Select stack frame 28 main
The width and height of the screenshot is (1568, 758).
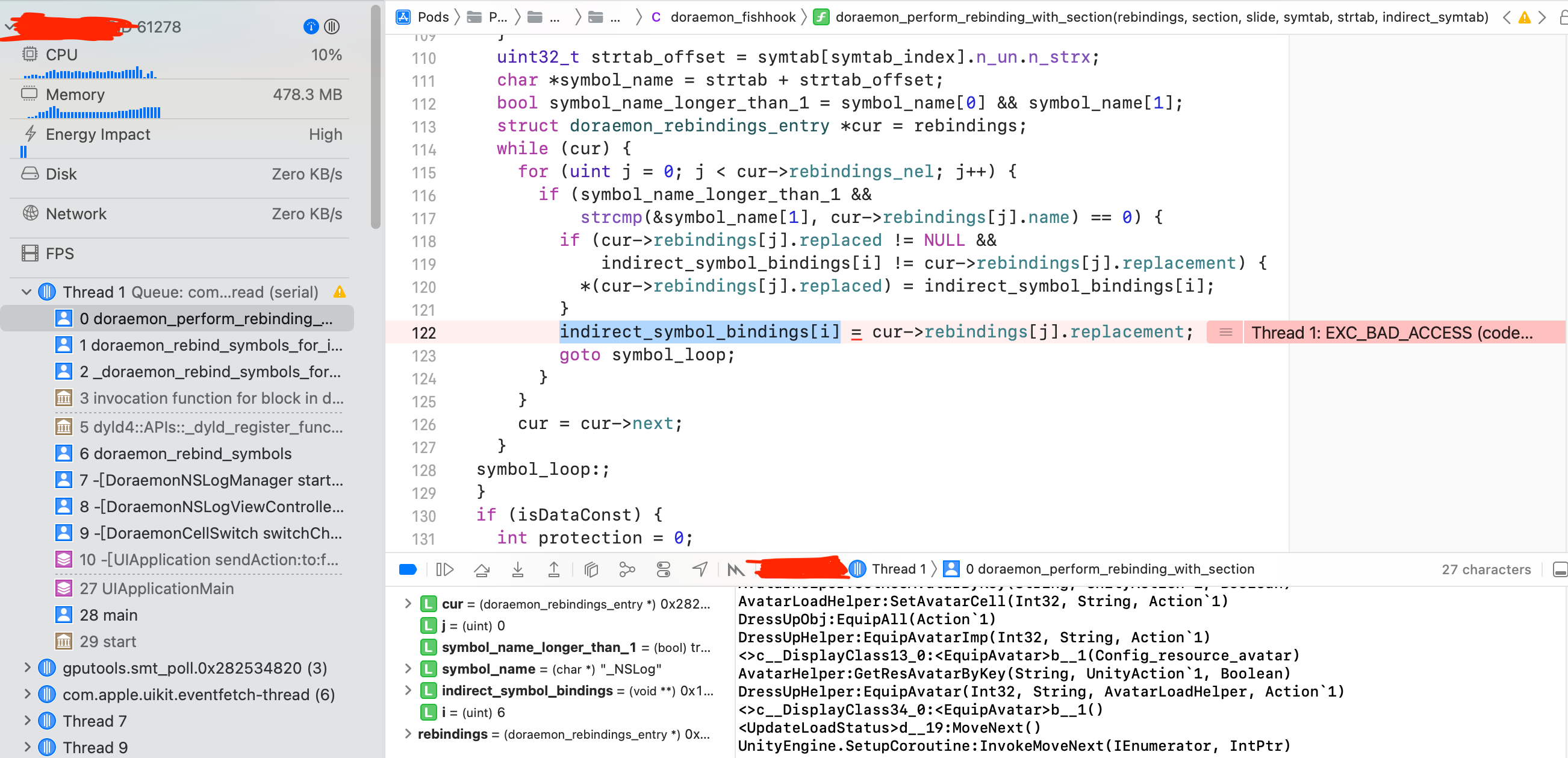pyautogui.click(x=108, y=615)
